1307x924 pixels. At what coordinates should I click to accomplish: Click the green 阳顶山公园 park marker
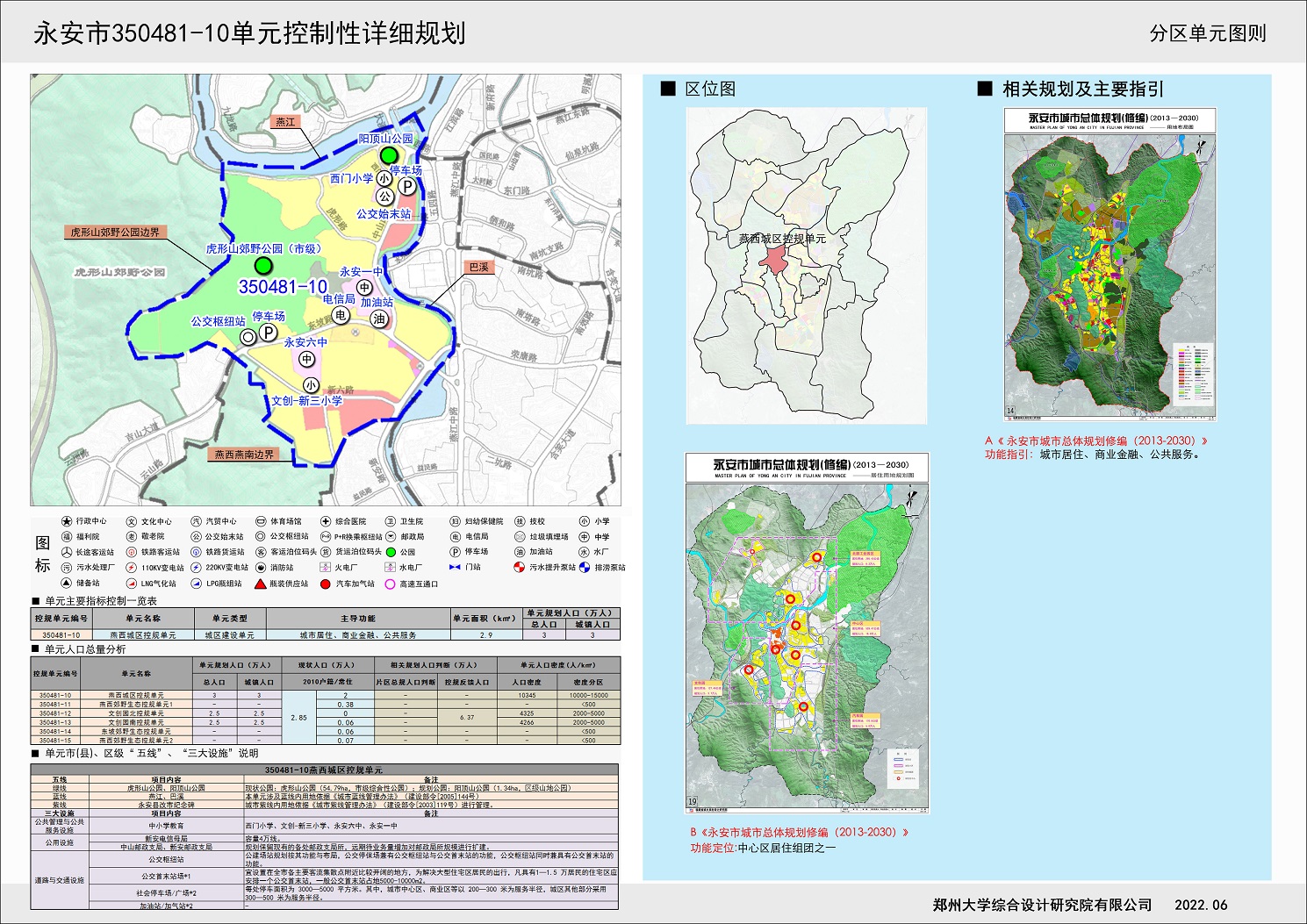click(x=388, y=156)
